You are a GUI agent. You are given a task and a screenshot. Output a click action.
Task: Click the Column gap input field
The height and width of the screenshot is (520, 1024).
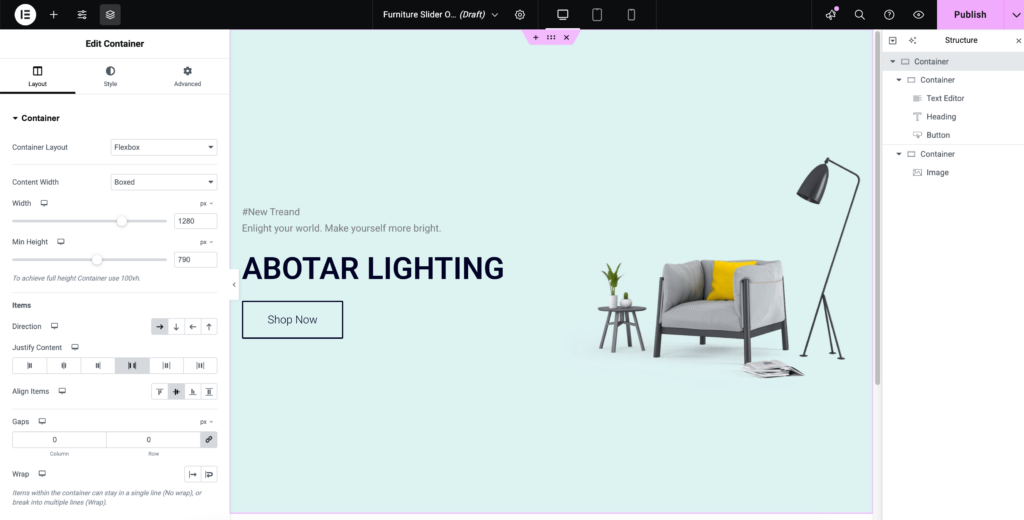point(59,440)
